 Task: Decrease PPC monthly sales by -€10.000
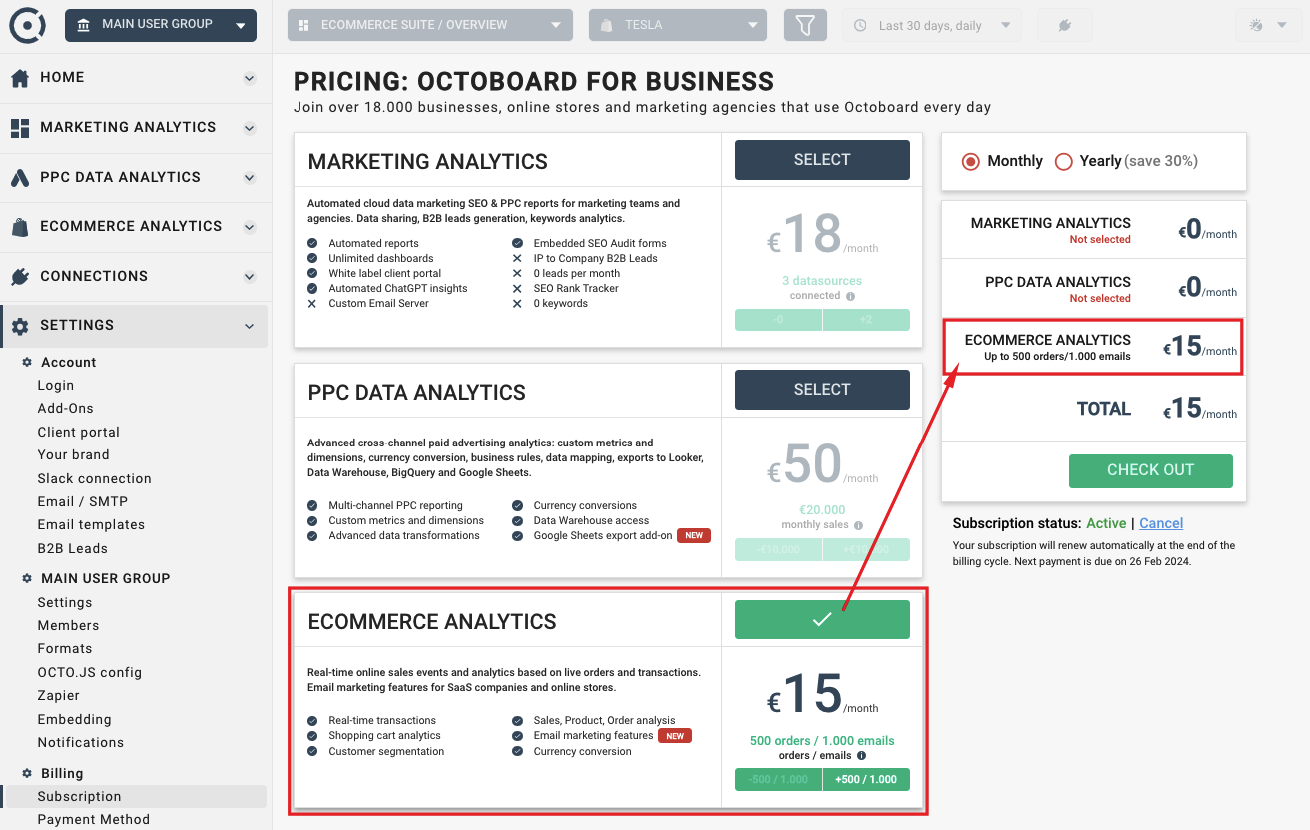(778, 550)
